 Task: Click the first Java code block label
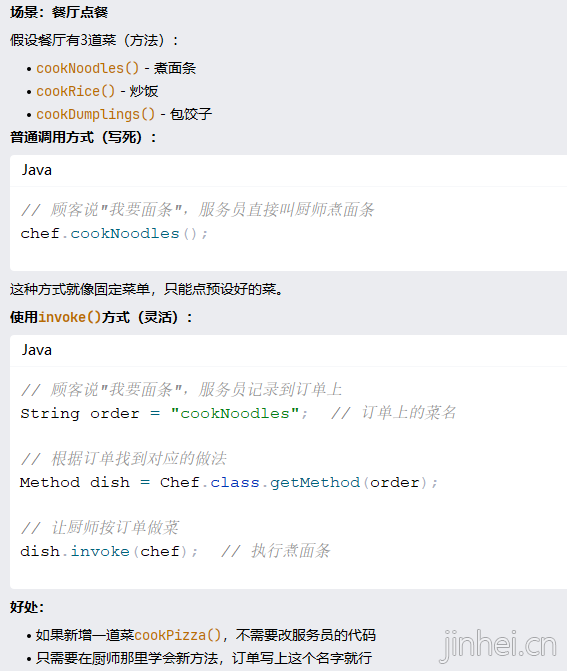point(37,170)
